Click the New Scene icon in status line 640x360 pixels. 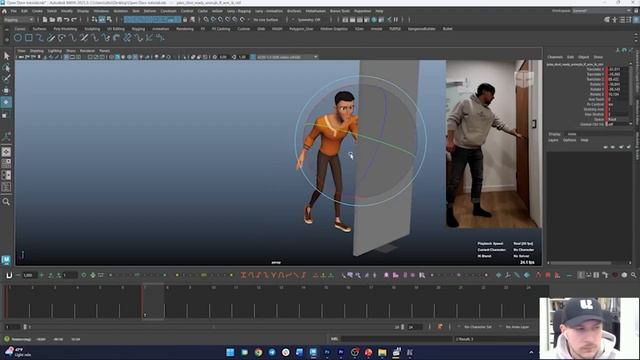pyautogui.click(x=45, y=20)
